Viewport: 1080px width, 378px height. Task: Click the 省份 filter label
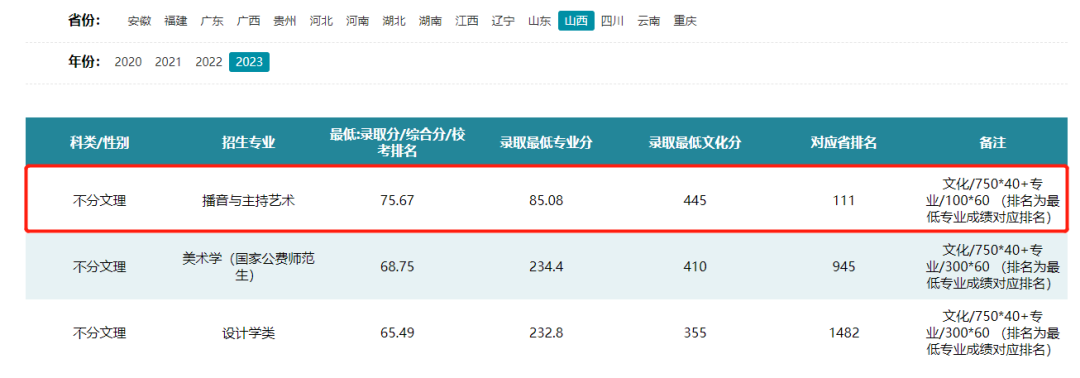pos(84,21)
